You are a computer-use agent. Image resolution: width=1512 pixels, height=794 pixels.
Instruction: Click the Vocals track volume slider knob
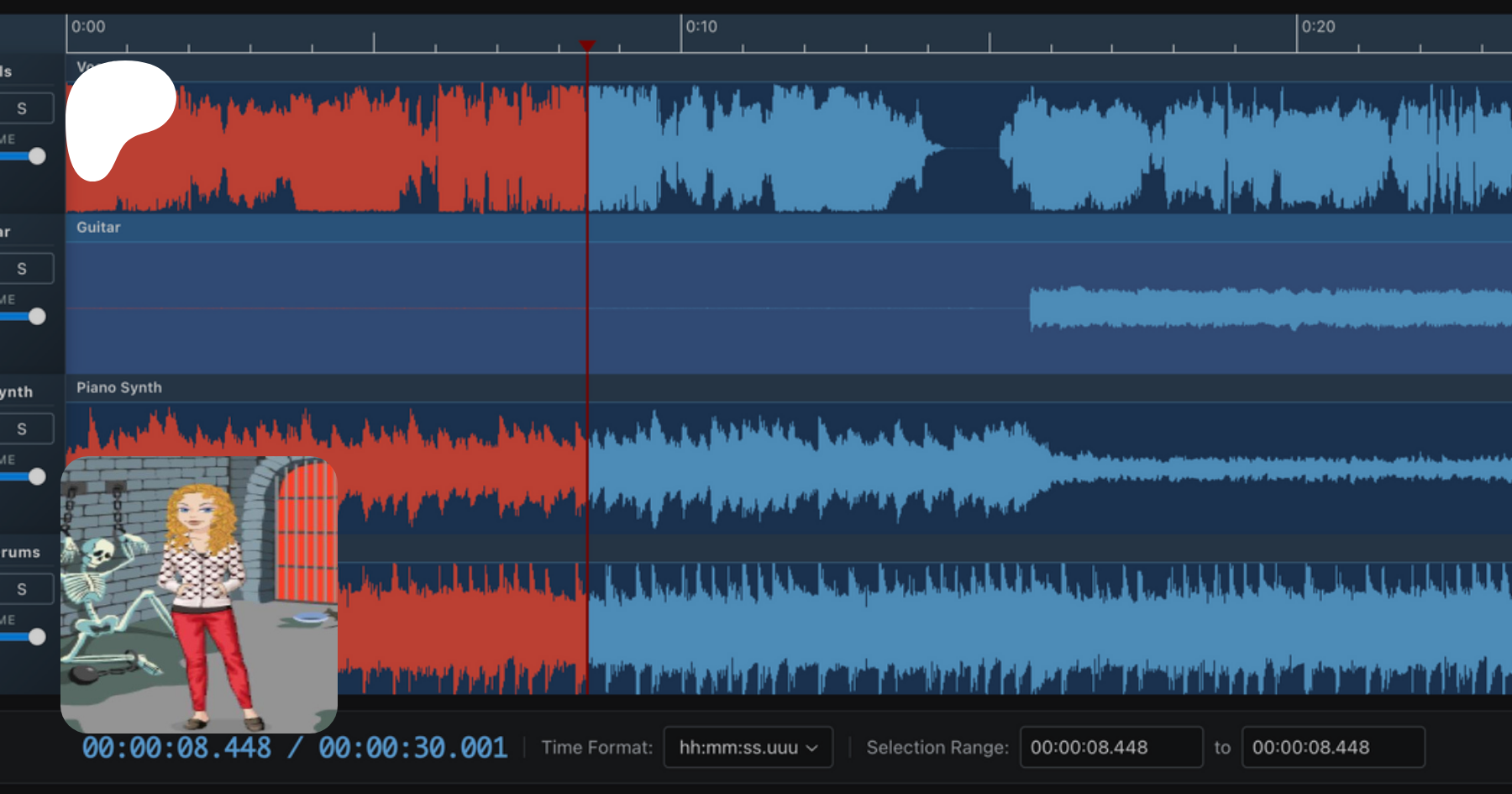pos(37,156)
